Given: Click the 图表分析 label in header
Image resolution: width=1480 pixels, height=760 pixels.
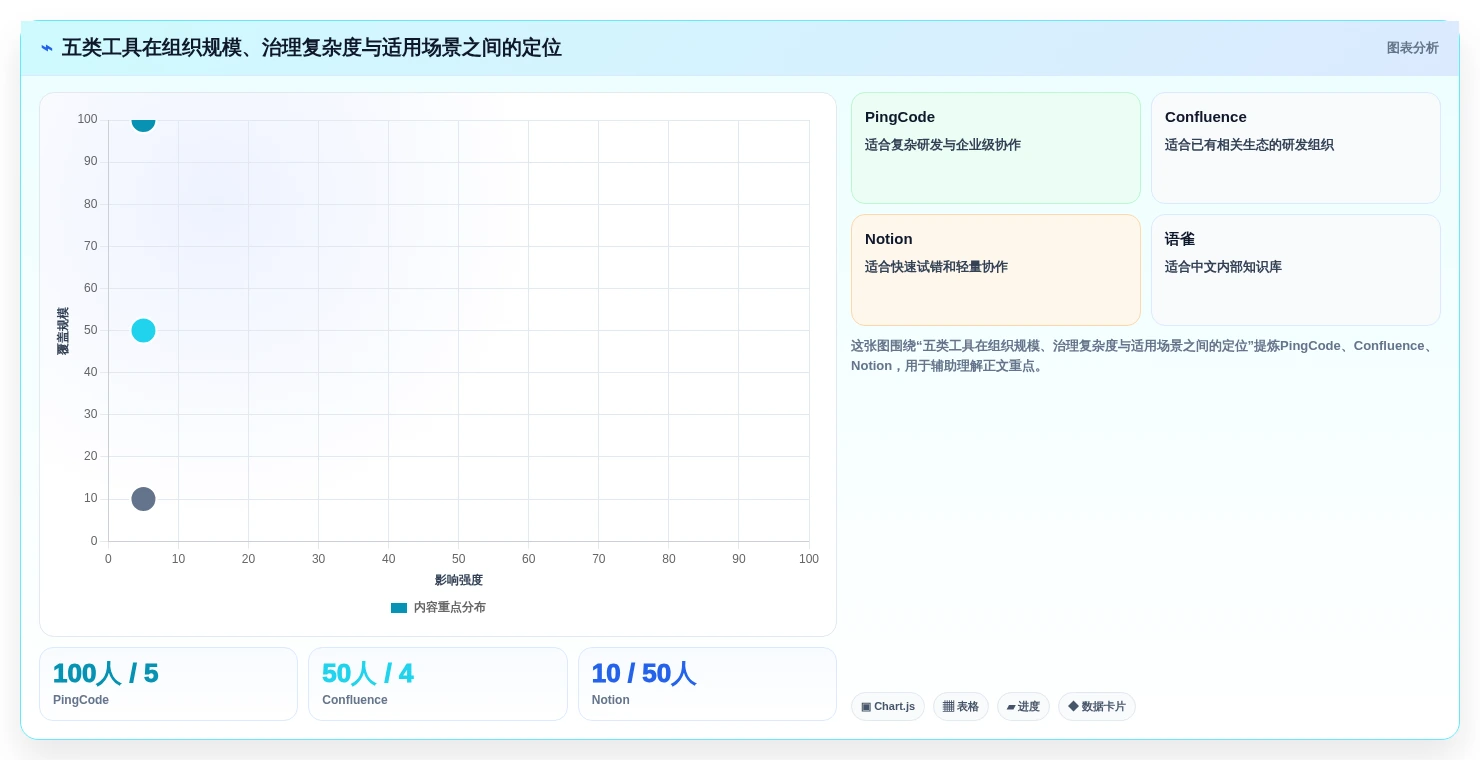Looking at the screenshot, I should pyautogui.click(x=1412, y=48).
